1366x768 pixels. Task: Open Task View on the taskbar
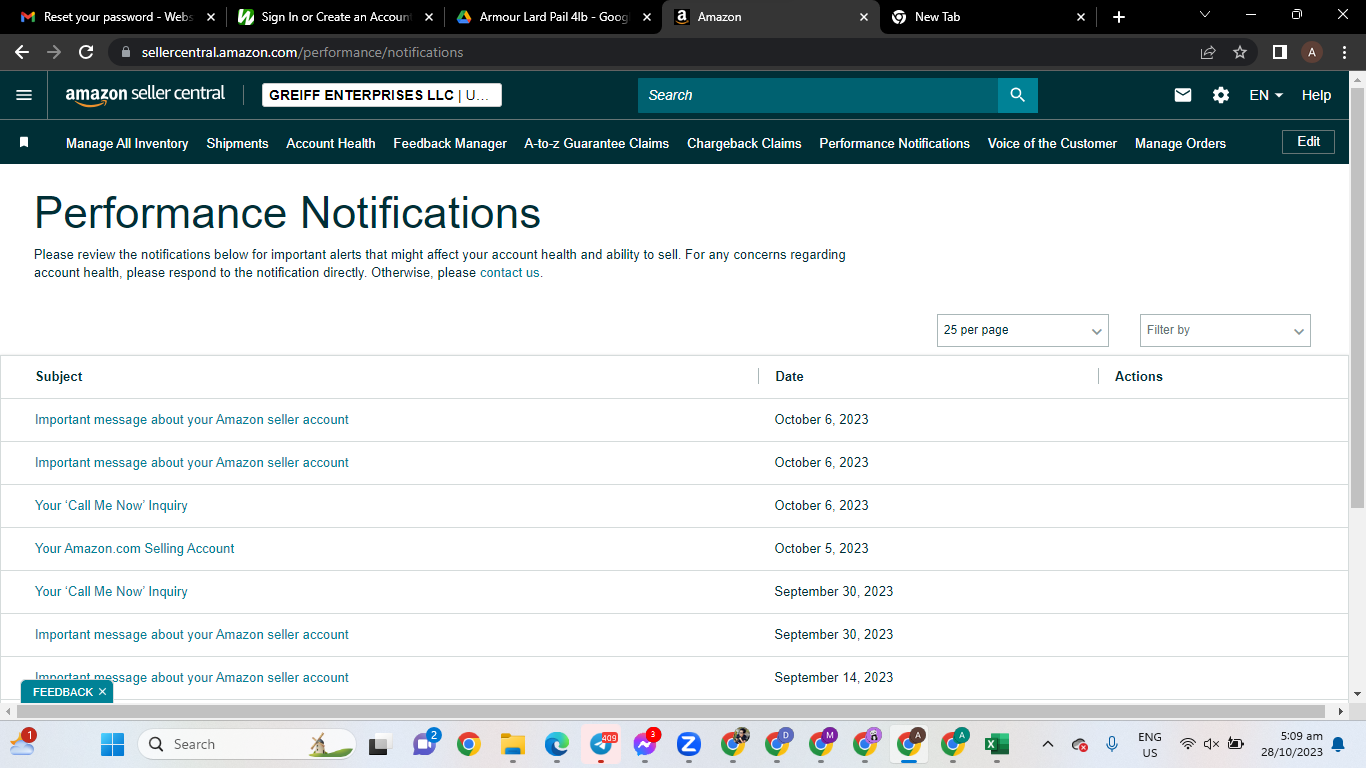tap(379, 744)
